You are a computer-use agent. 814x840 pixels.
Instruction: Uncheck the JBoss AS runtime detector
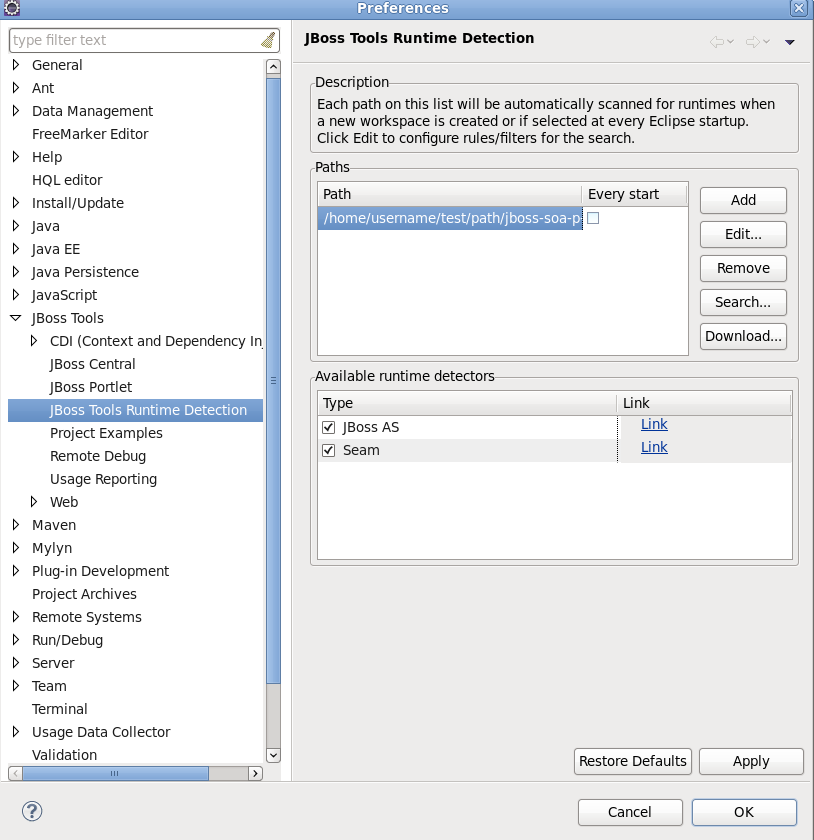point(328,428)
